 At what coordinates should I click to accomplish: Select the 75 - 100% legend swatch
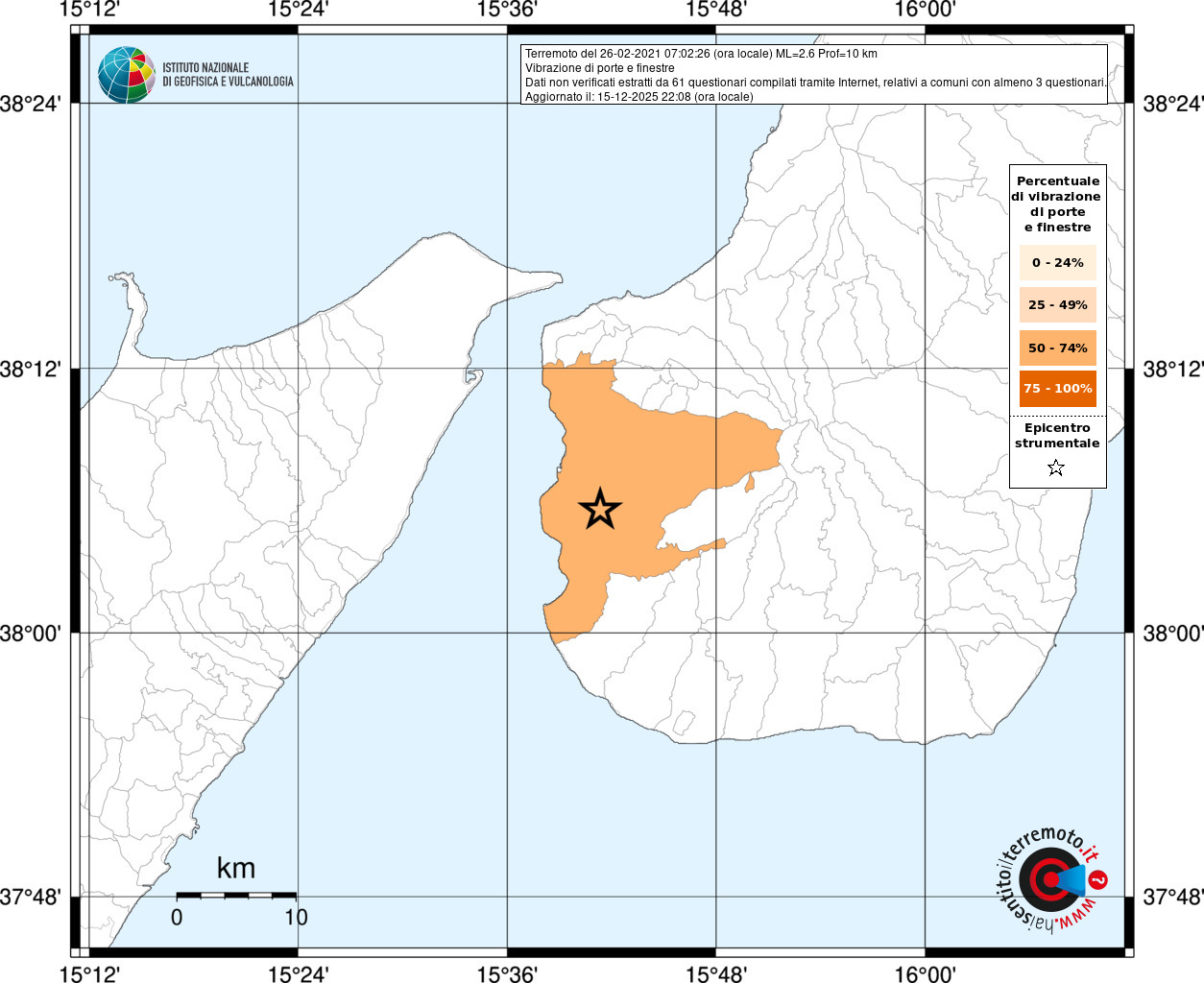[1057, 388]
